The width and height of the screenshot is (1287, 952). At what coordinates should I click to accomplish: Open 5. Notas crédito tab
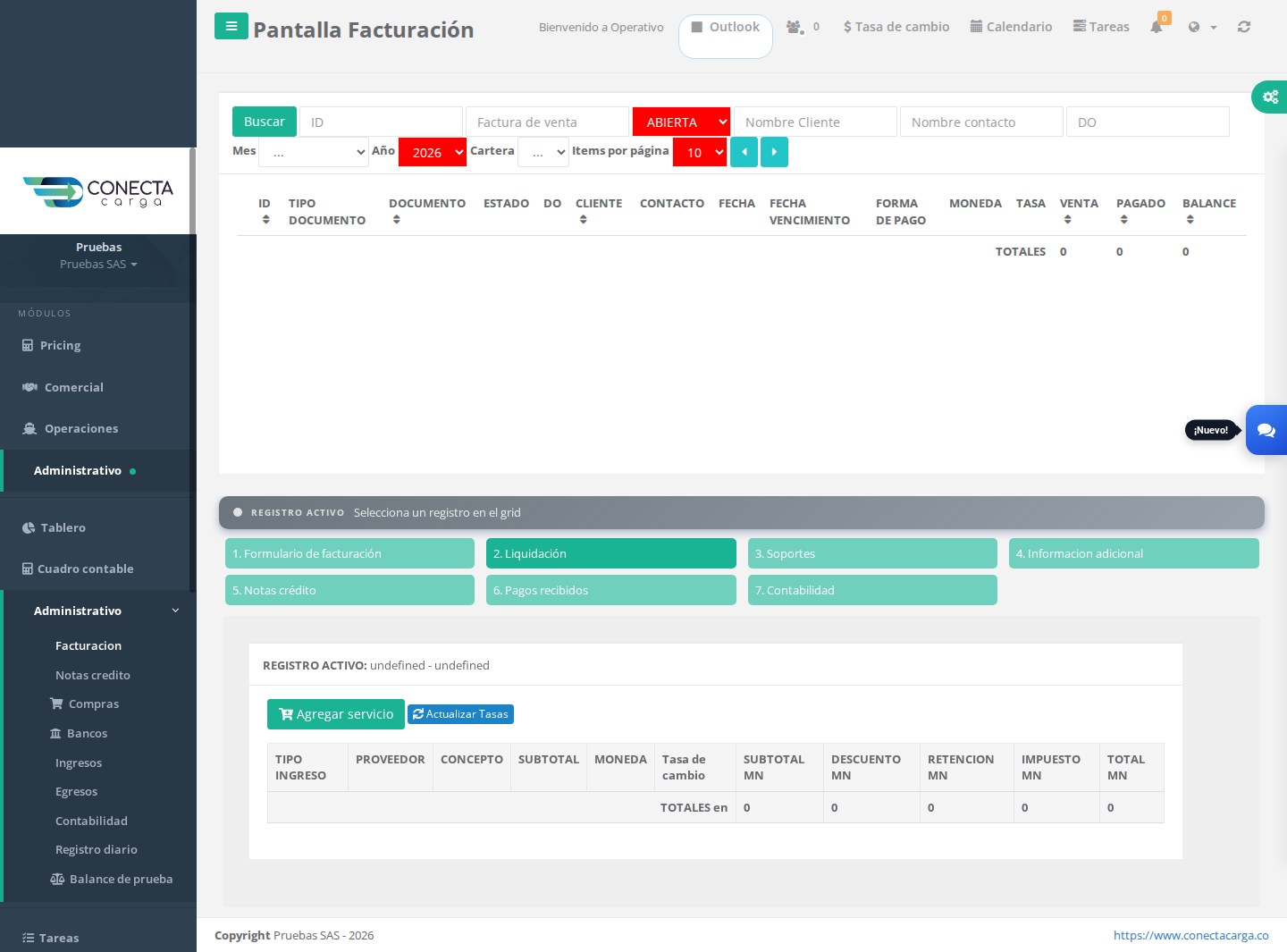click(349, 590)
